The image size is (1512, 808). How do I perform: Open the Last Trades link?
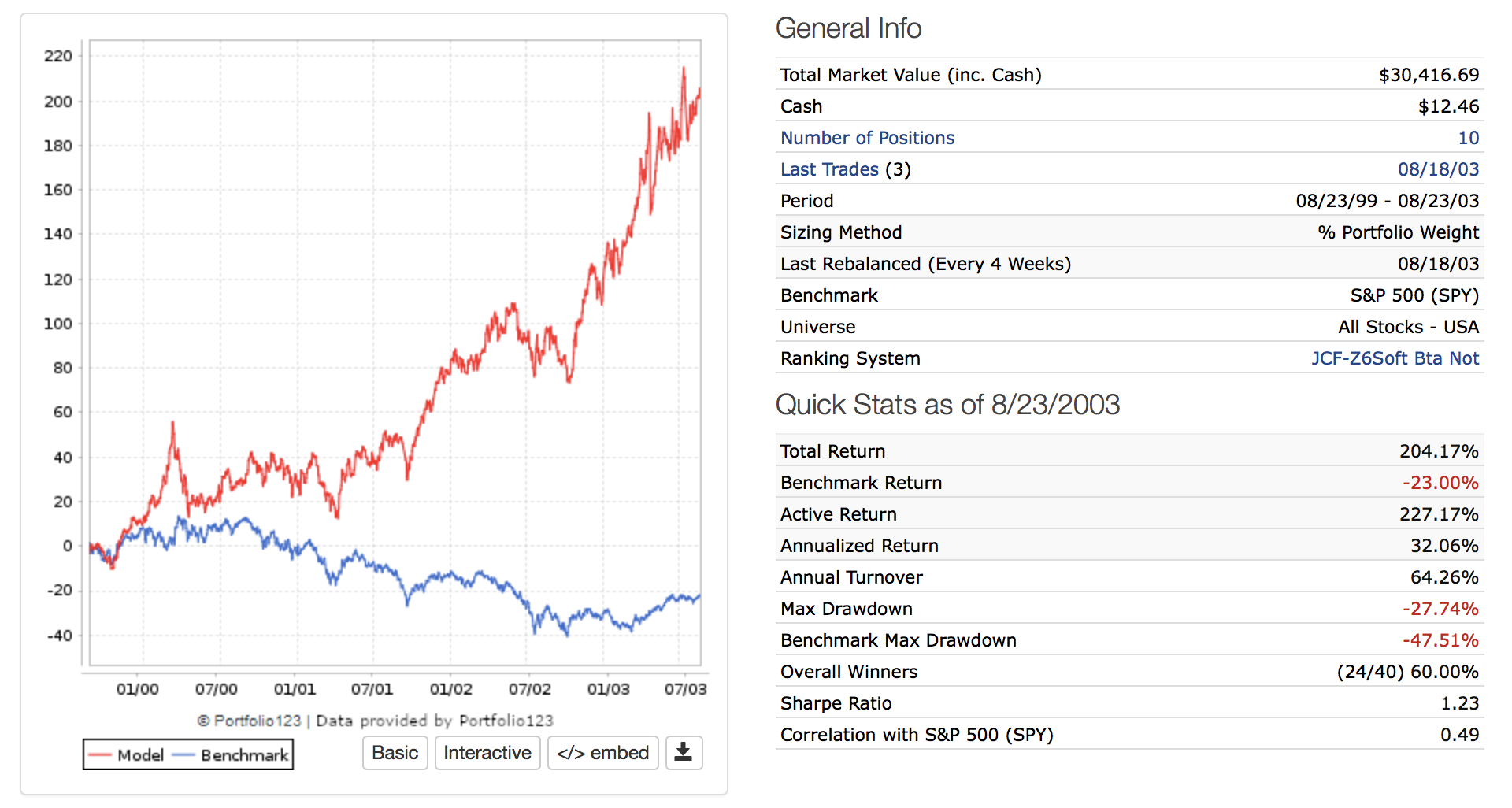tap(829, 169)
